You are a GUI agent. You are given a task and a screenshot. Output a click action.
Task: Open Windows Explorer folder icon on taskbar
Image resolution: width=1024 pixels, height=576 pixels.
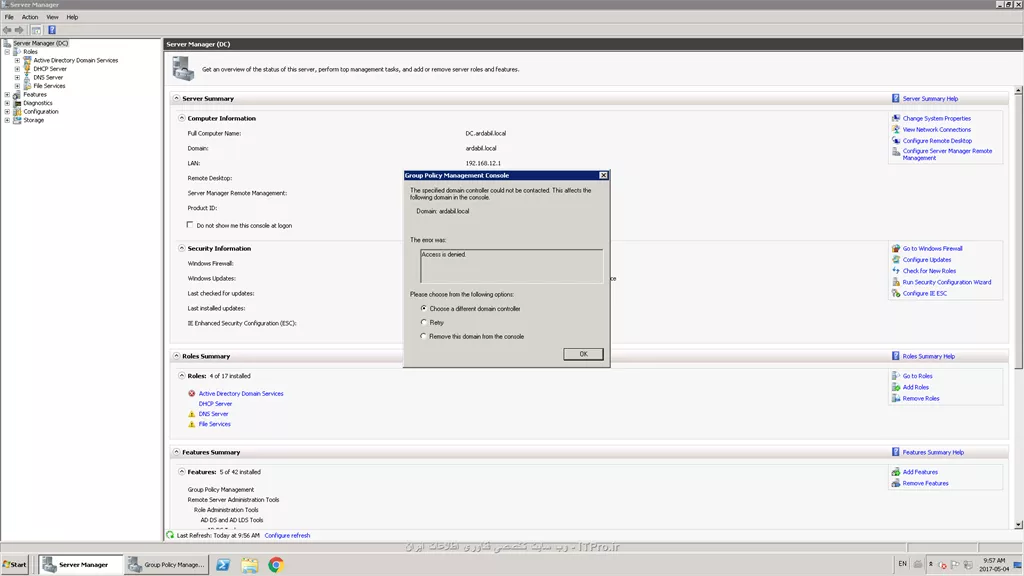(x=249, y=565)
